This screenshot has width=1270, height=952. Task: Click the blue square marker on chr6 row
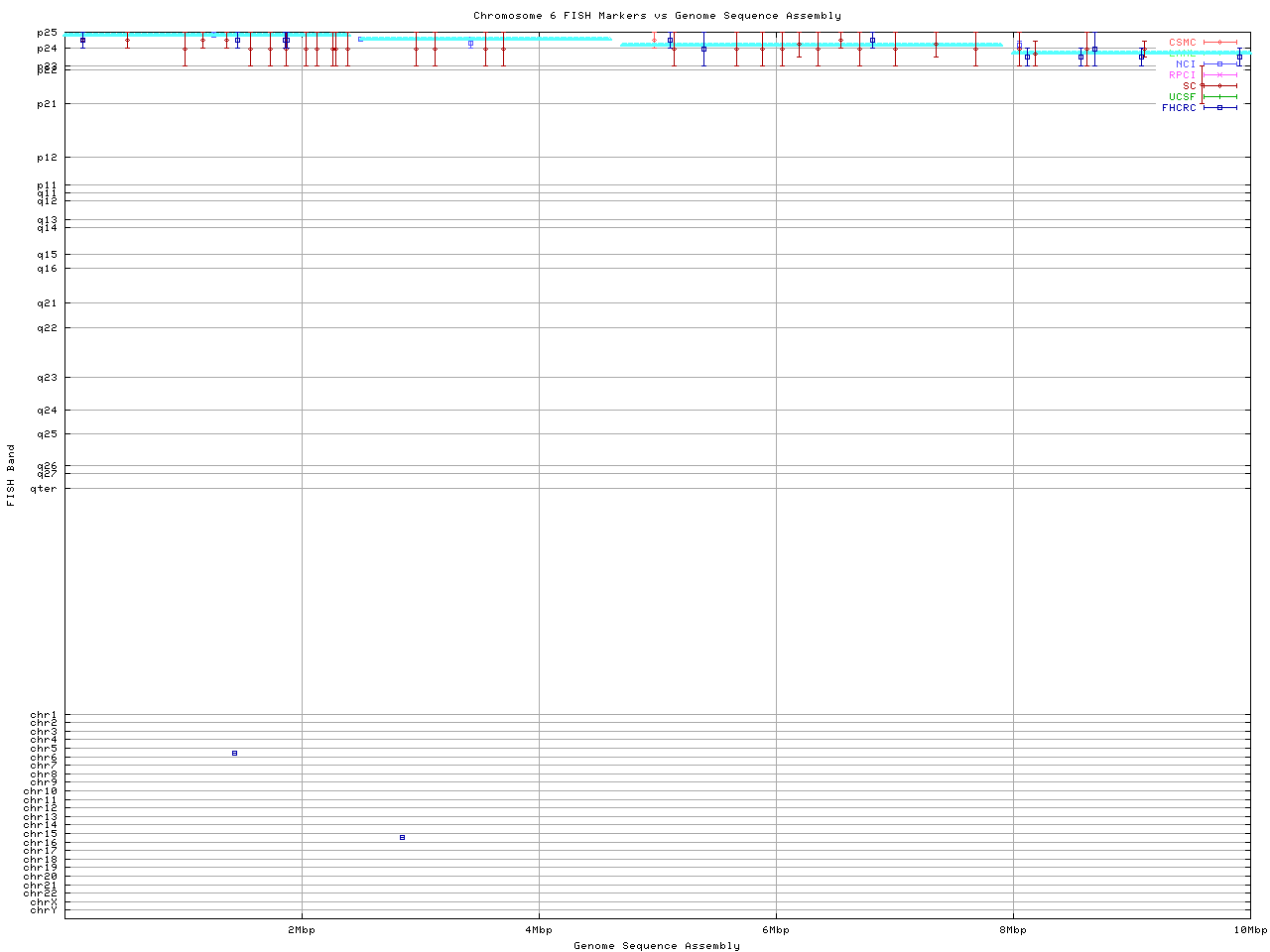(234, 754)
